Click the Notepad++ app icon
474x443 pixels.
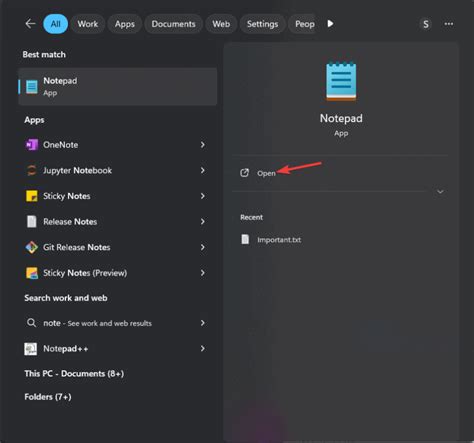(31, 349)
